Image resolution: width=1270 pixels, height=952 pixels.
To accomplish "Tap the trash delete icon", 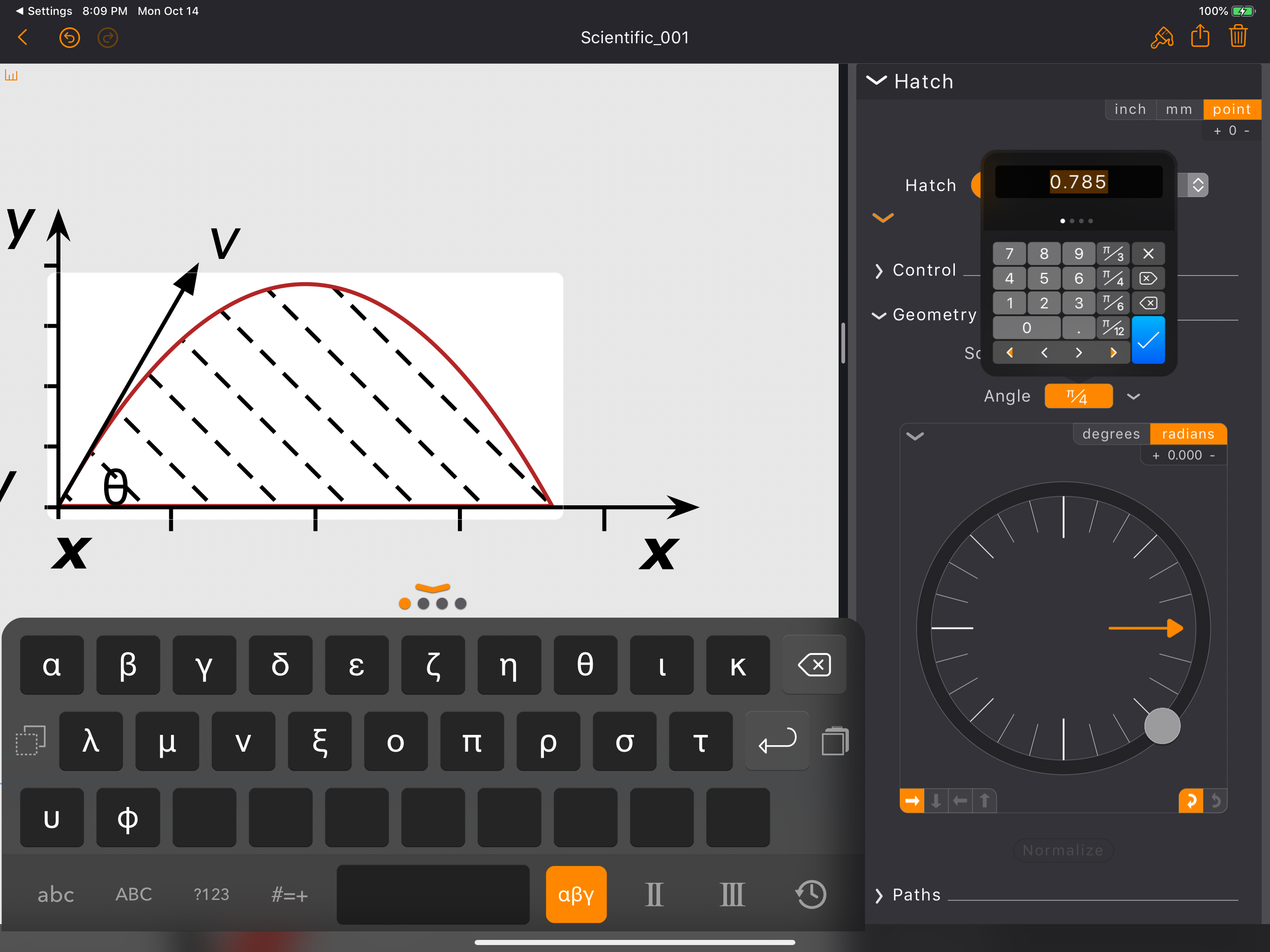I will pyautogui.click(x=1238, y=37).
